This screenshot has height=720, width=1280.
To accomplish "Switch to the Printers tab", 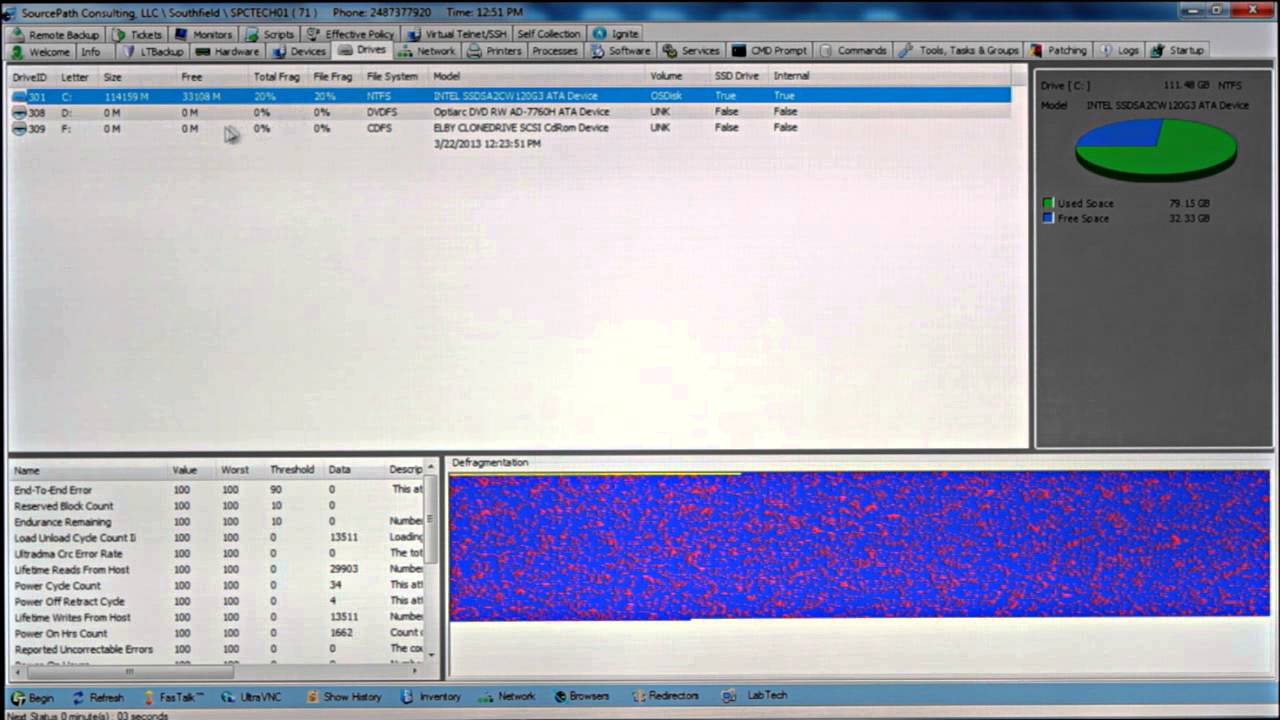I will (x=495, y=51).
